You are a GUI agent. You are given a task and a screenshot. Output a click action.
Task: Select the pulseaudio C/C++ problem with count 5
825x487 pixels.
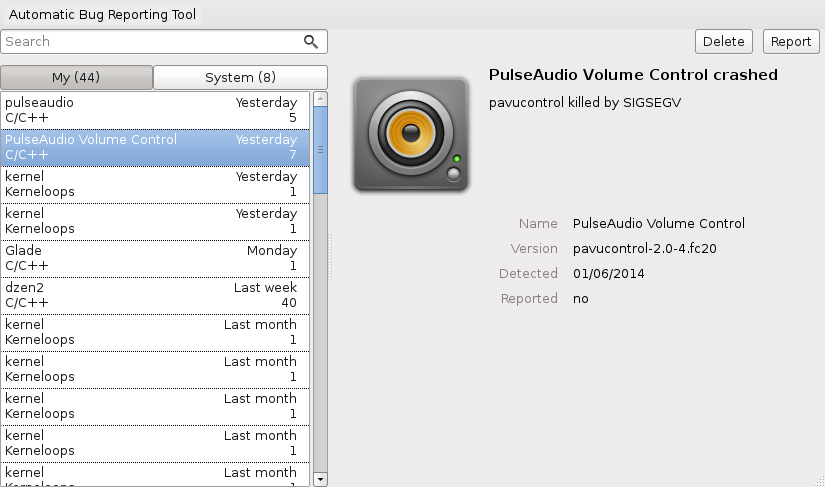tap(155, 110)
